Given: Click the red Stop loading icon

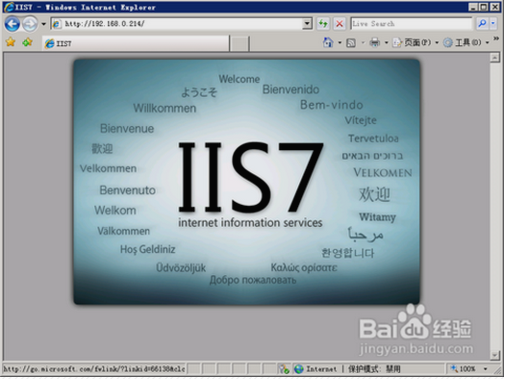Looking at the screenshot, I should tap(339, 24).
